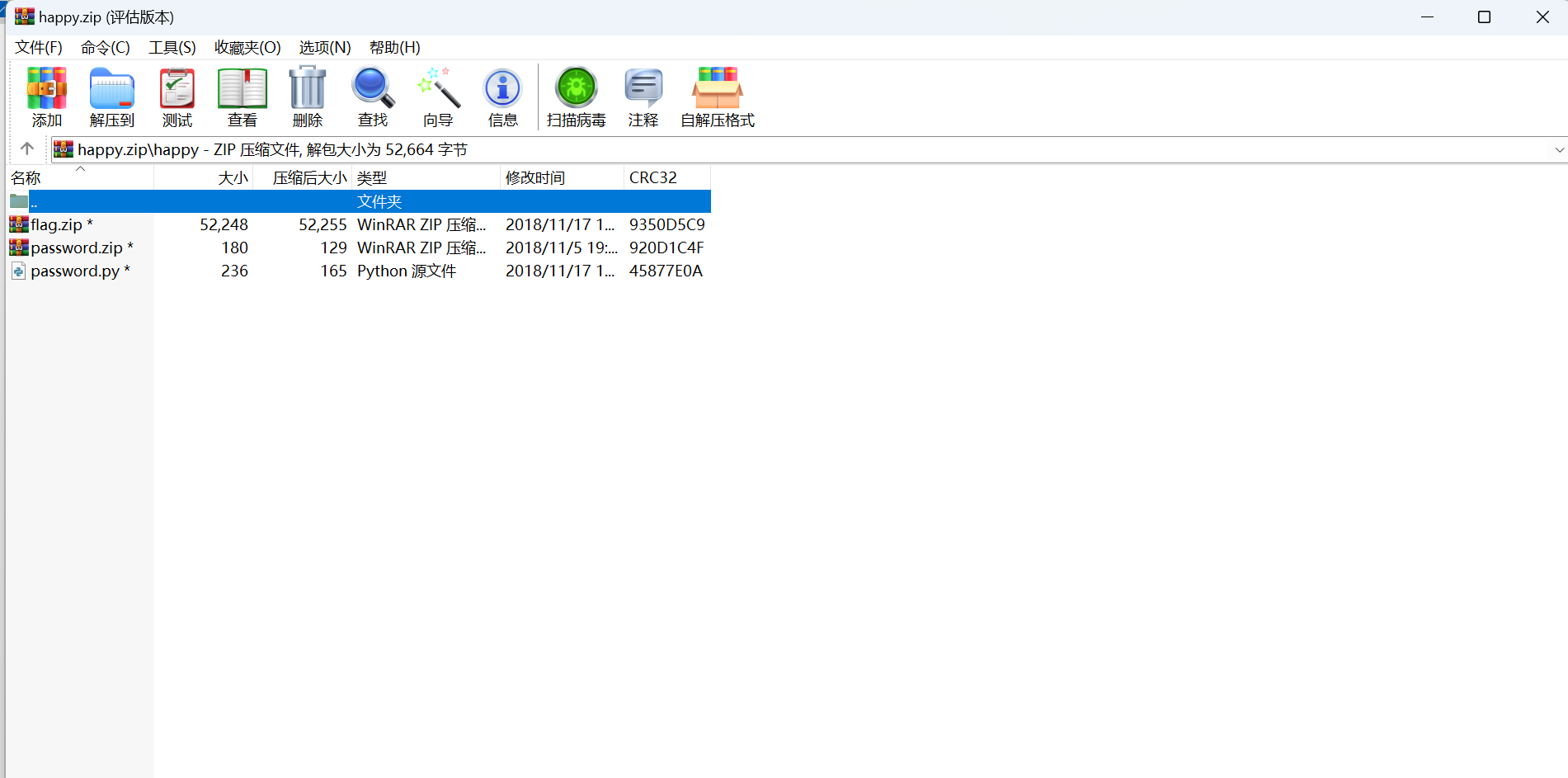Viewport: 1568px width, 778px height.
Task: Click CRC32 value 45877E0A
Action: click(666, 271)
